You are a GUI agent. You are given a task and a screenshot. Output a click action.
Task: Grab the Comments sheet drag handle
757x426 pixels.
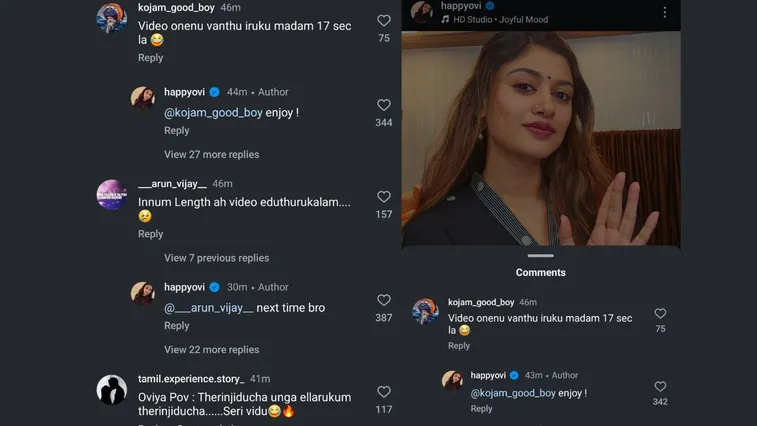click(x=541, y=256)
